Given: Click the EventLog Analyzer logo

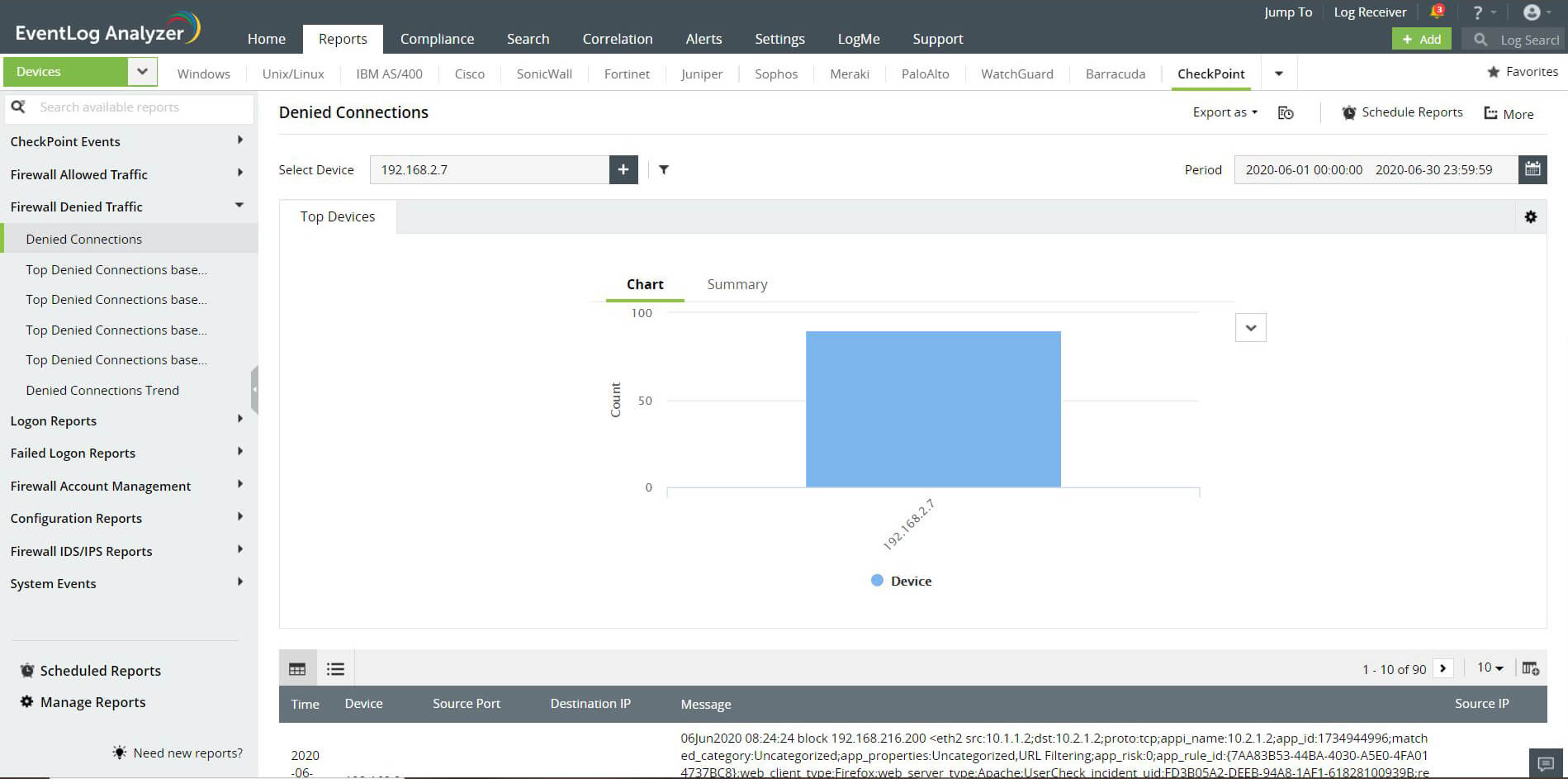Looking at the screenshot, I should [x=107, y=29].
